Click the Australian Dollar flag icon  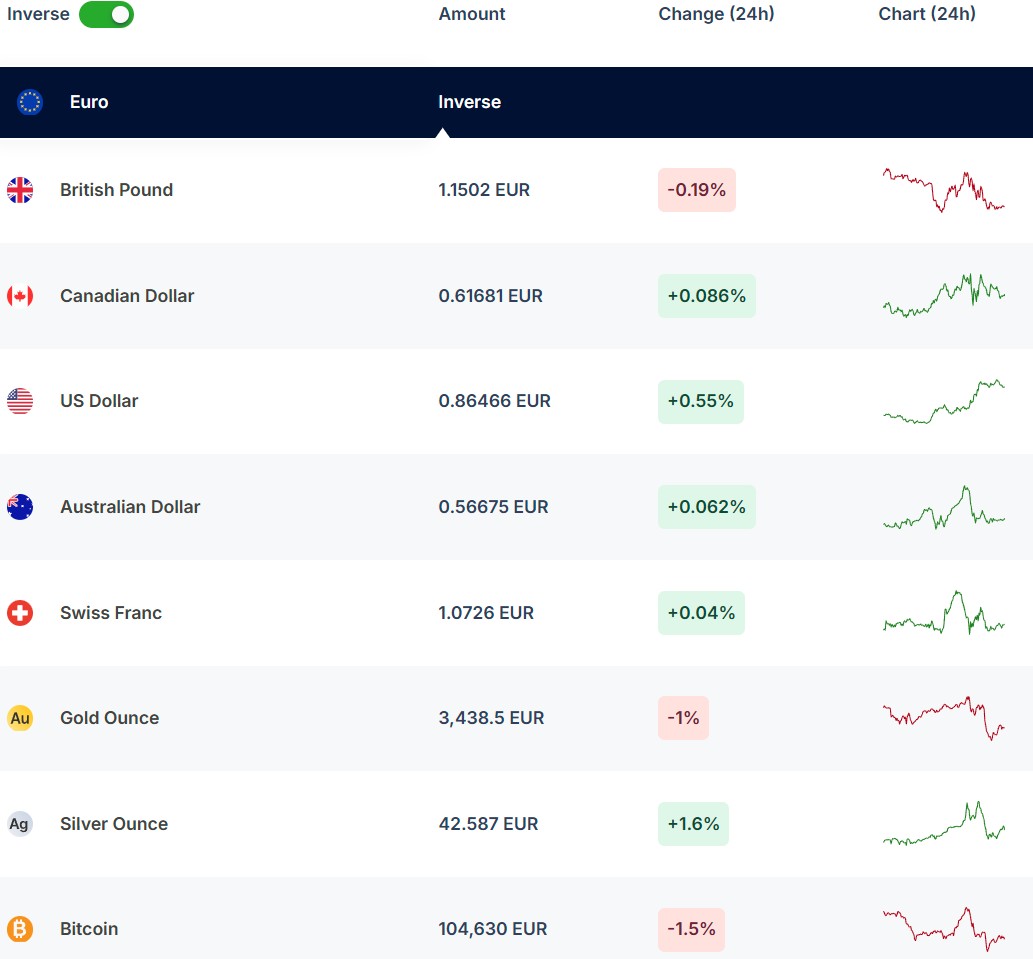pos(20,507)
